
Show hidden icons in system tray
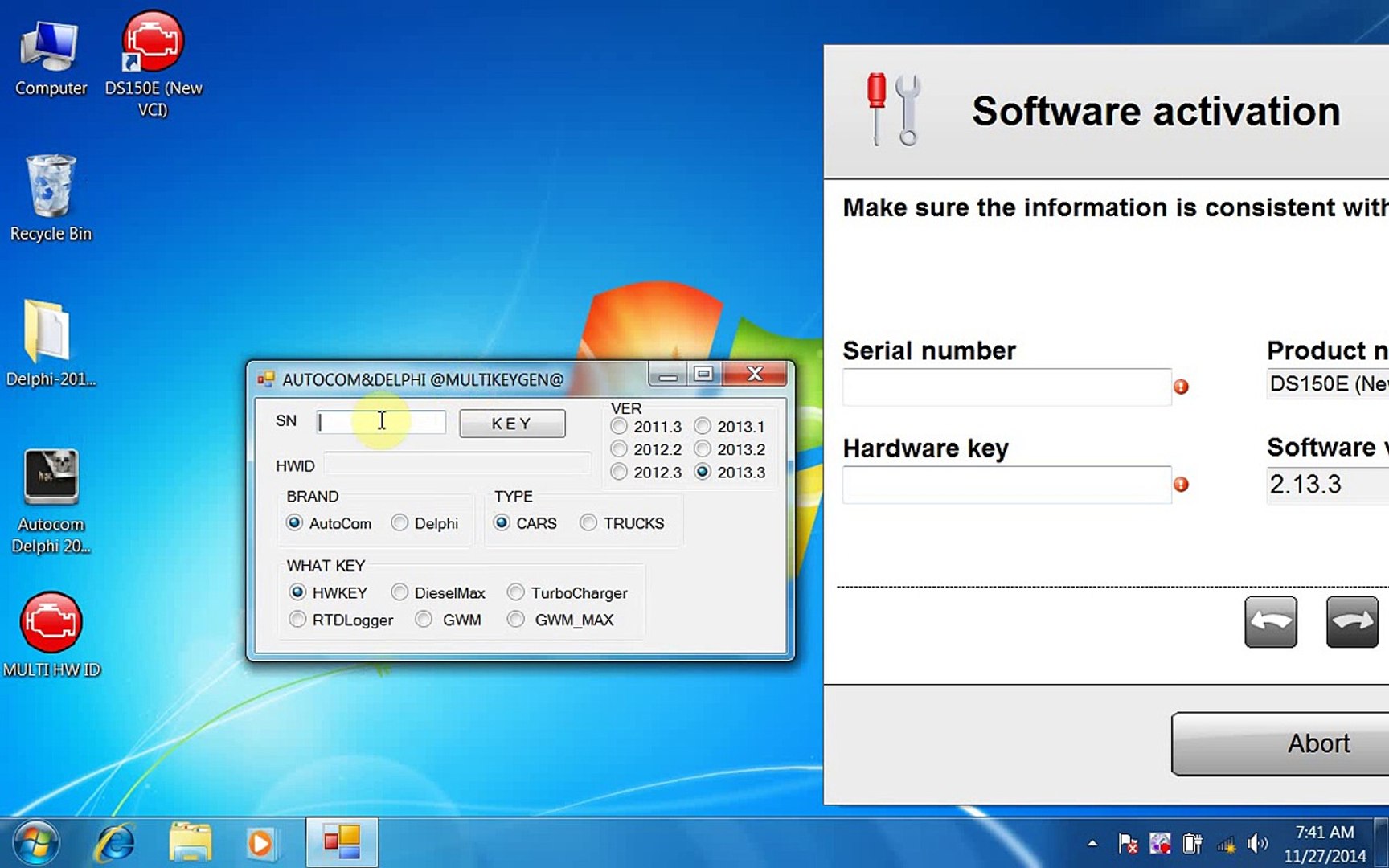(1092, 843)
